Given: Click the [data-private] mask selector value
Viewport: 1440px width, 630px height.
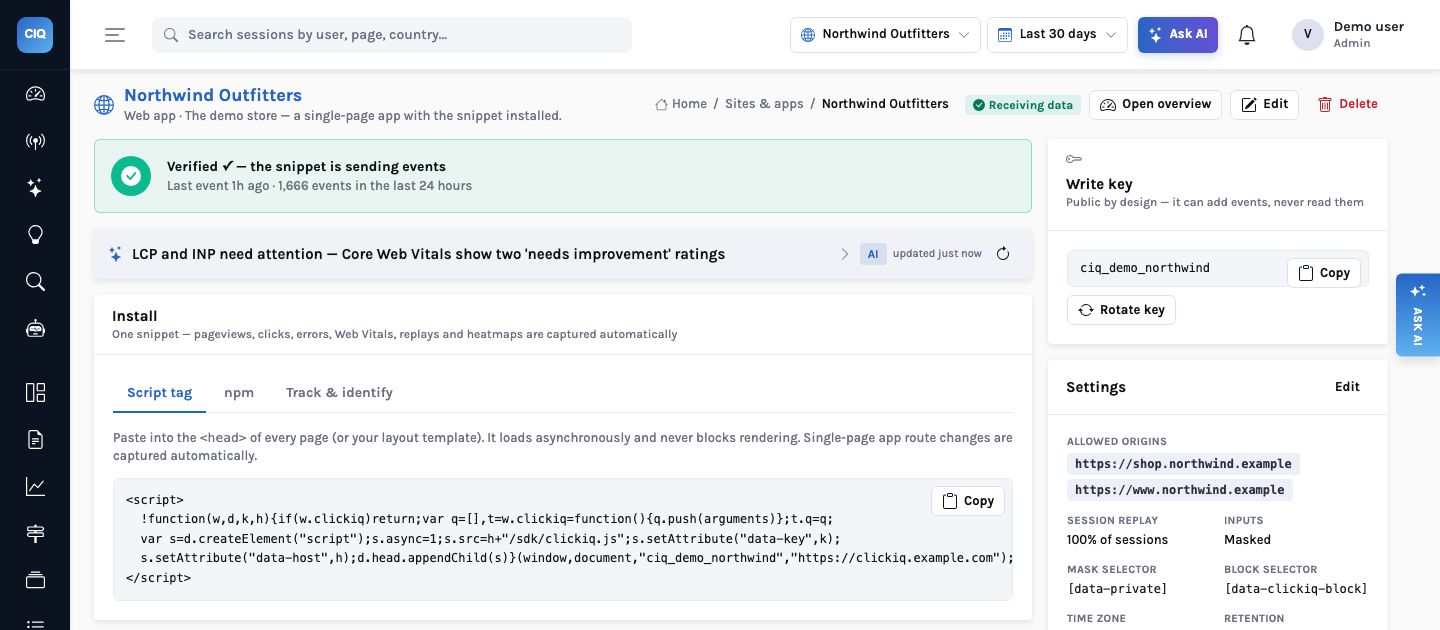Looking at the screenshot, I should tap(1117, 589).
